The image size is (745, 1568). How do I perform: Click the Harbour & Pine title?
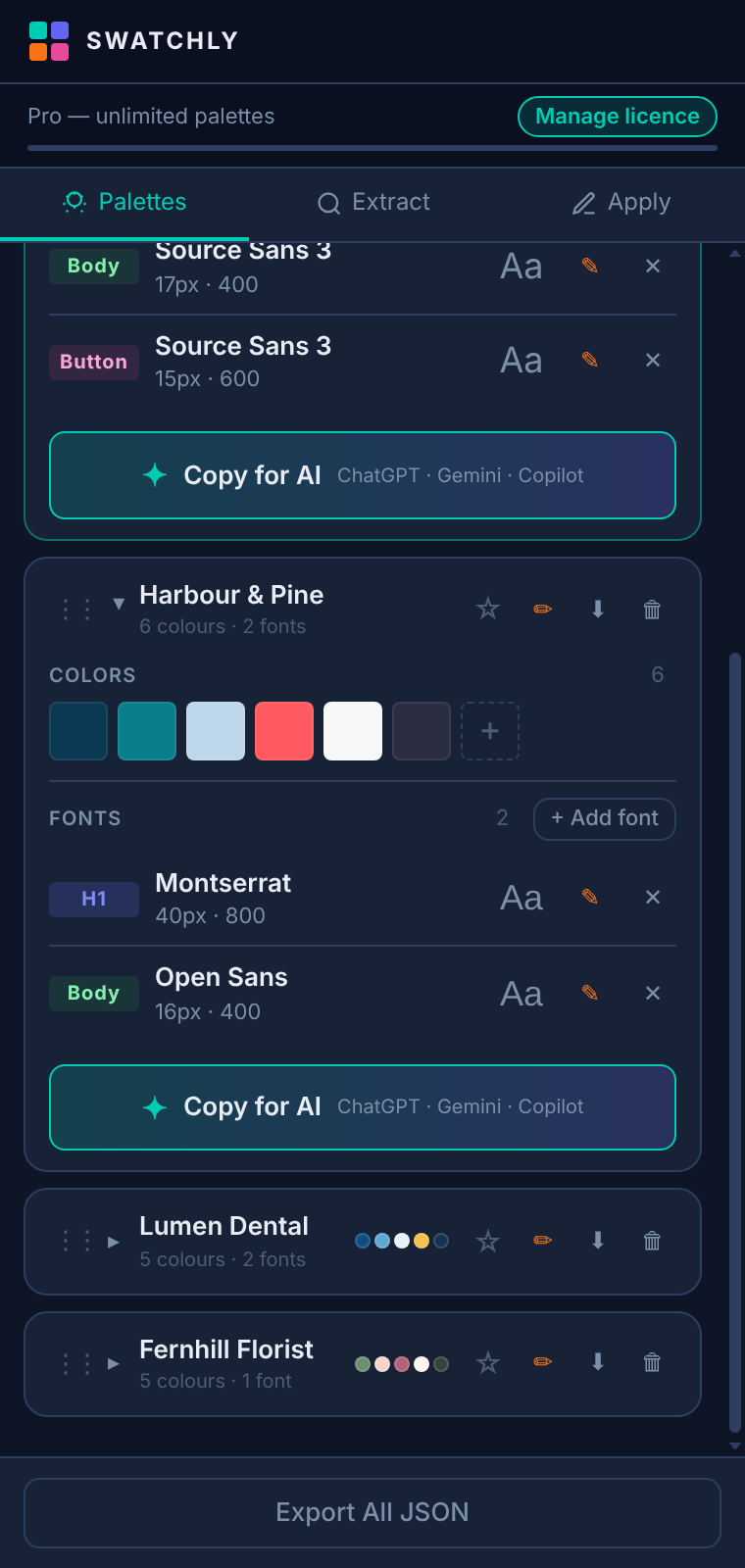231,595
